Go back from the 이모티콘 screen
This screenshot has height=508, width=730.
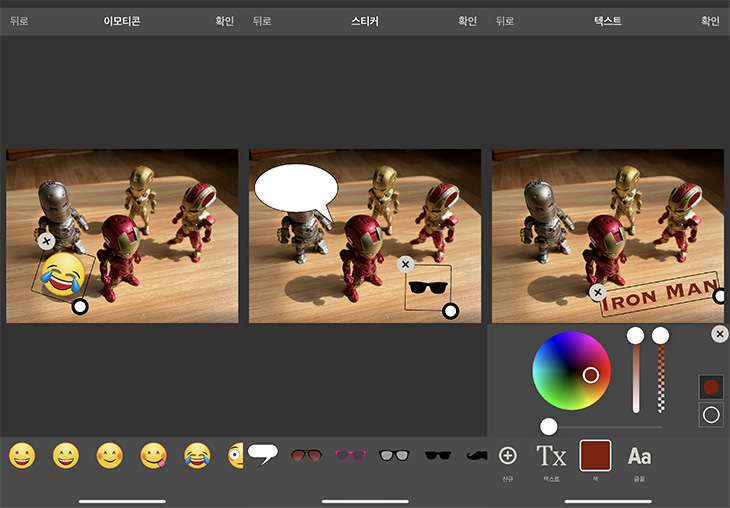pyautogui.click(x=19, y=21)
